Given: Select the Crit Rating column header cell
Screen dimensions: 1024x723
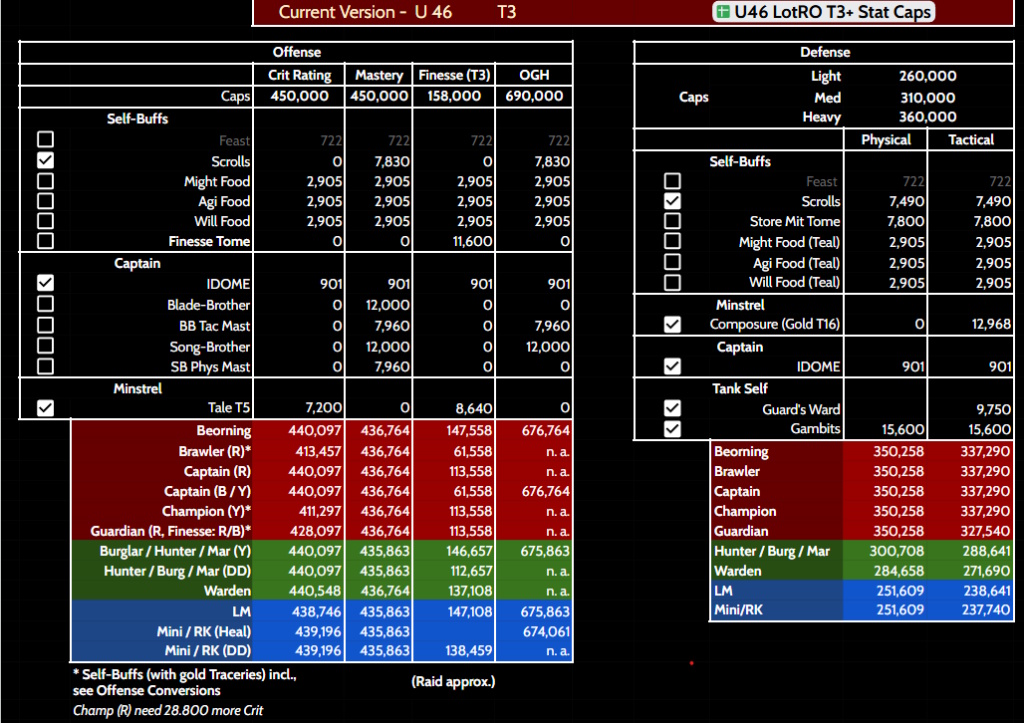Looking at the screenshot, I should [x=299, y=75].
